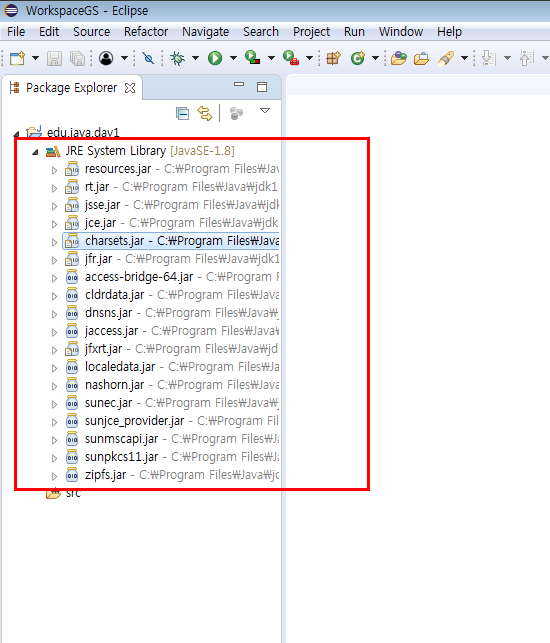This screenshot has width=550, height=643.
Task: Collapse the JRE System Library node
Action: (35, 152)
